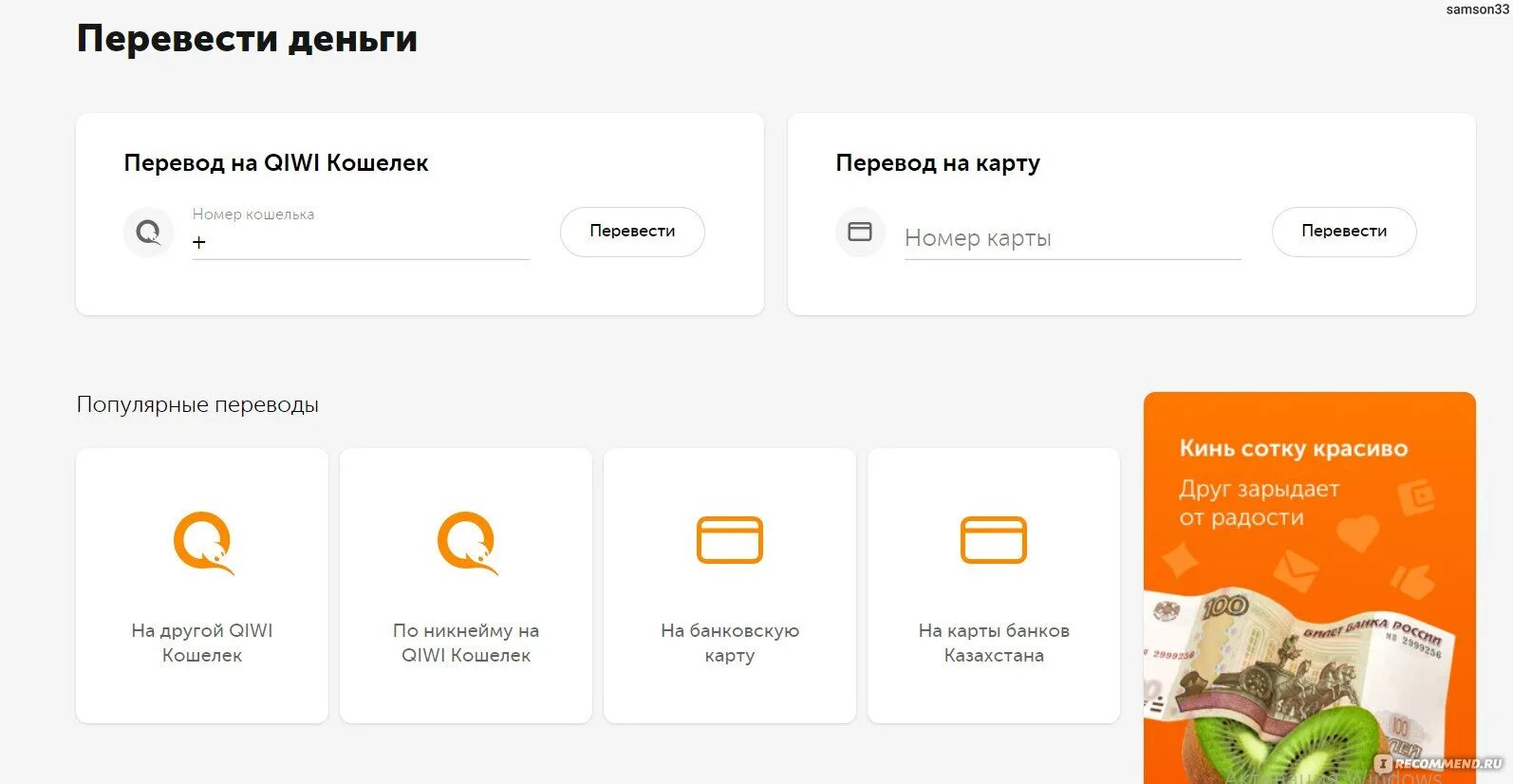Click card icon in 'На банковскую карту' tile
This screenshot has width=1513, height=784.
[x=730, y=540]
